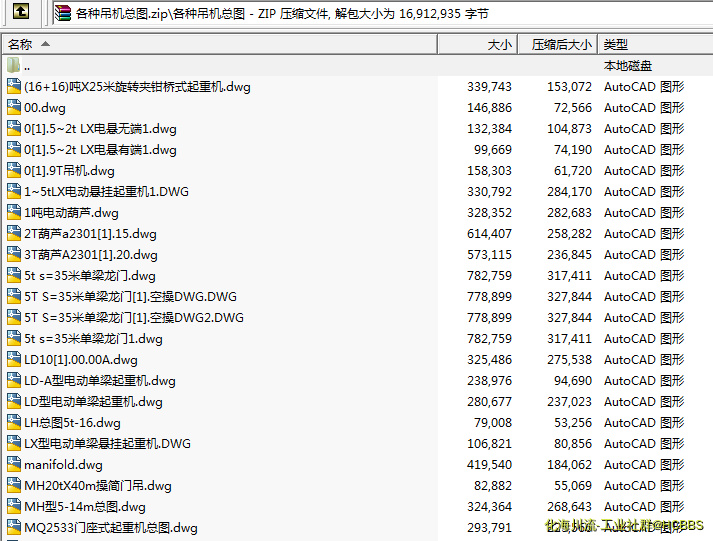Select file name manifold.dwg

63,465
